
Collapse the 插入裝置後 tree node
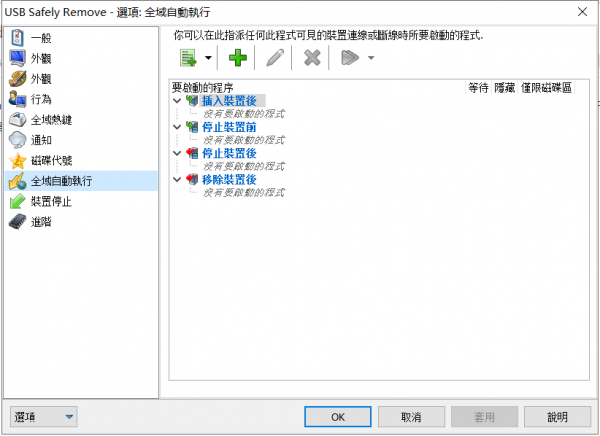(177, 101)
